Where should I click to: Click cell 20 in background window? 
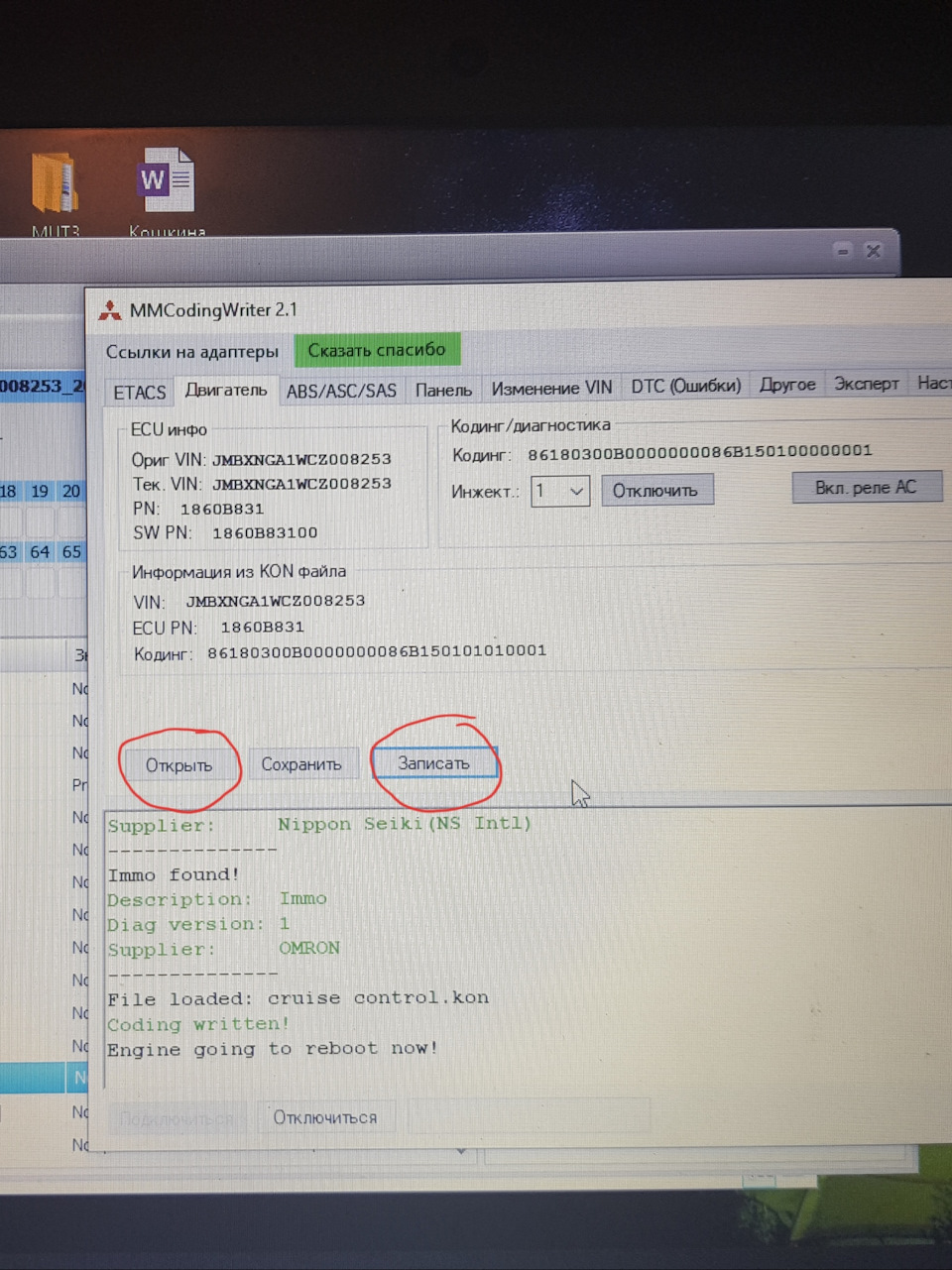click(x=70, y=492)
